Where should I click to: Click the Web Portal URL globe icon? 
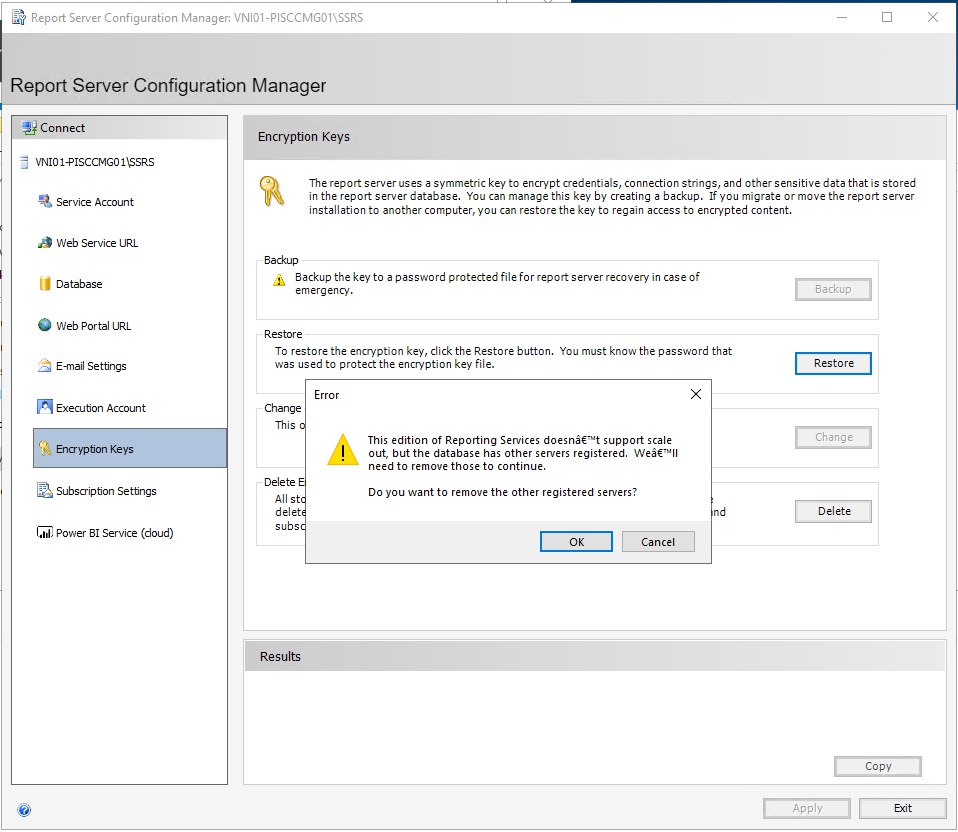pyautogui.click(x=45, y=325)
